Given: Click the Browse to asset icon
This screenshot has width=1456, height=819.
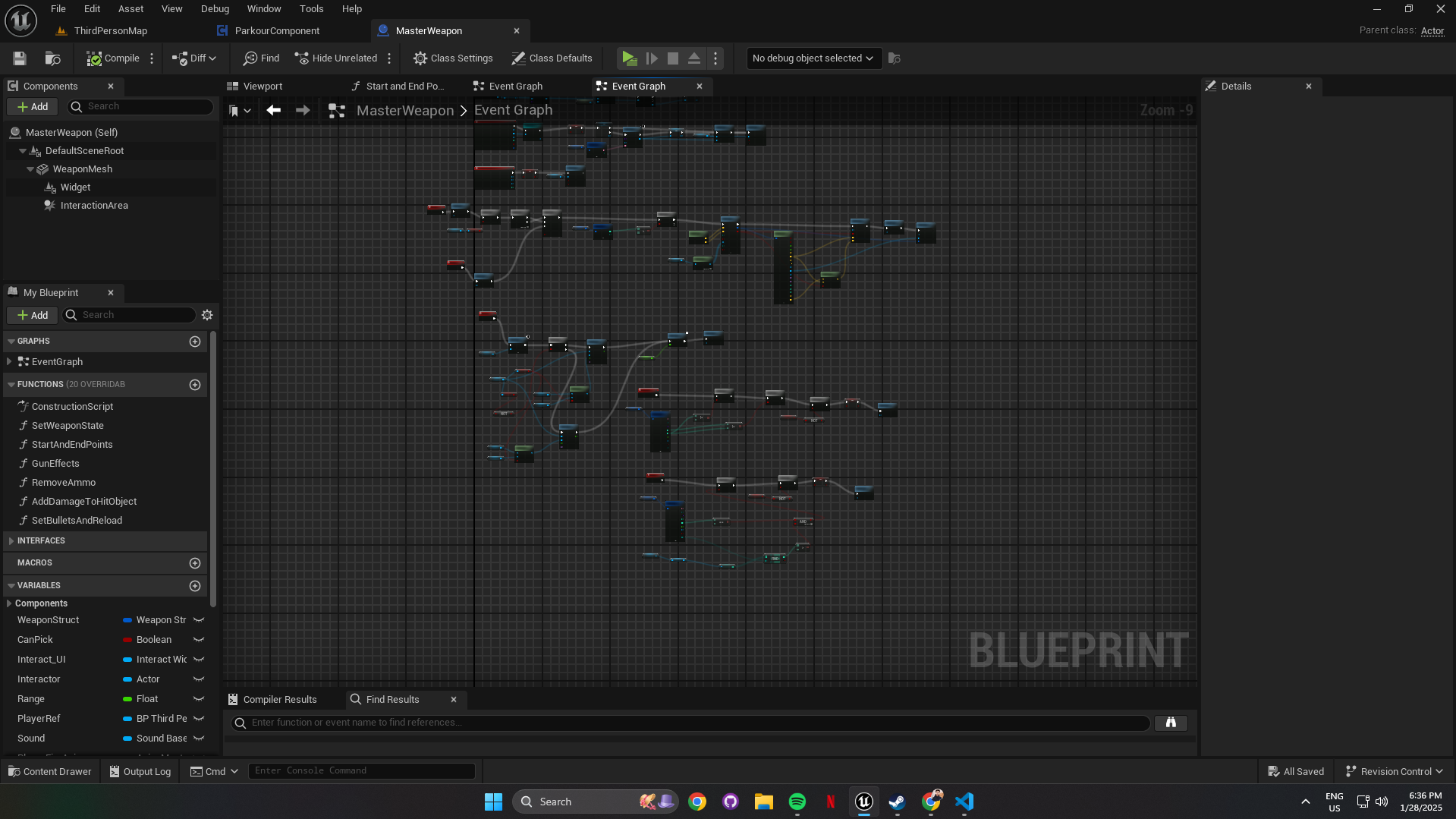Looking at the screenshot, I should (x=52, y=58).
